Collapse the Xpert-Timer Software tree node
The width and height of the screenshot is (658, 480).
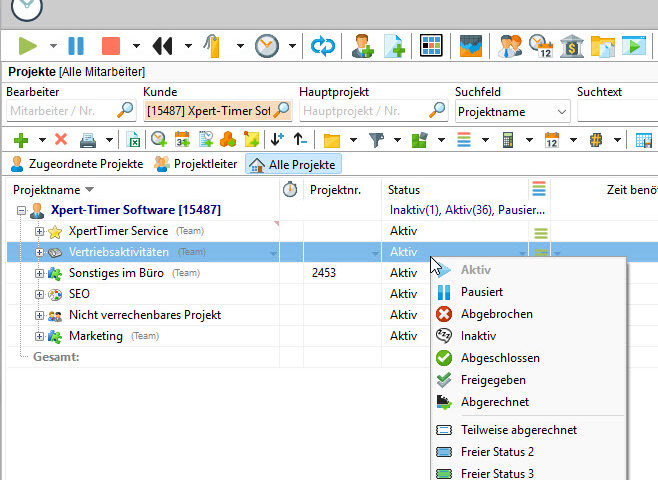21,210
